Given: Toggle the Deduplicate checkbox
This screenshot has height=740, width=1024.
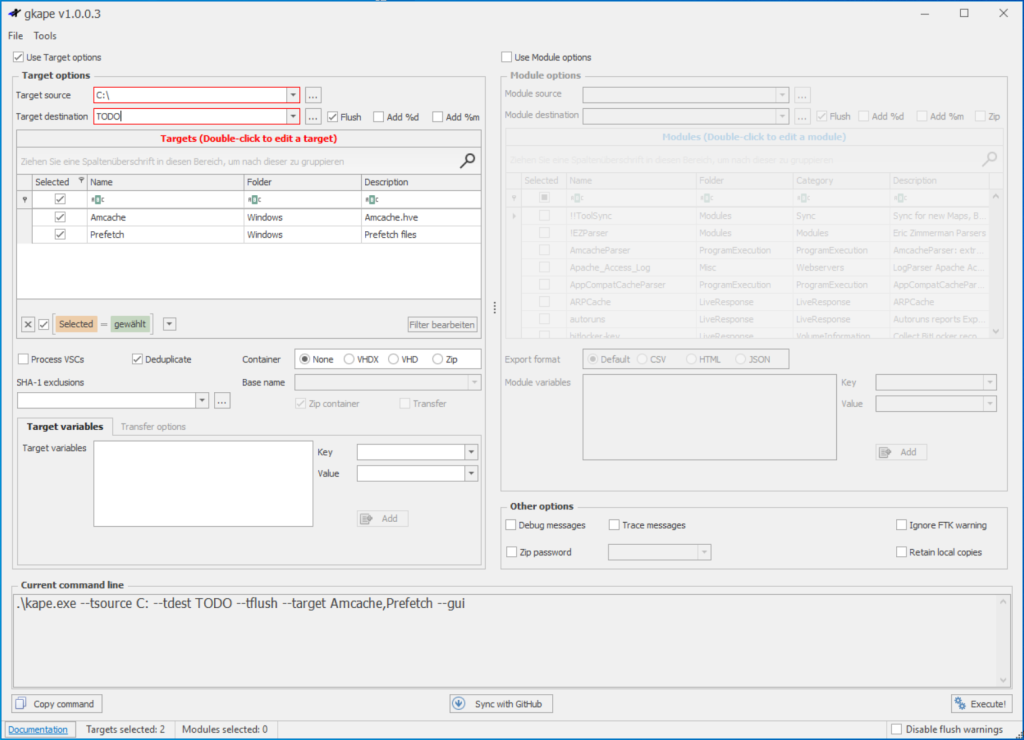Looking at the screenshot, I should click(137, 359).
